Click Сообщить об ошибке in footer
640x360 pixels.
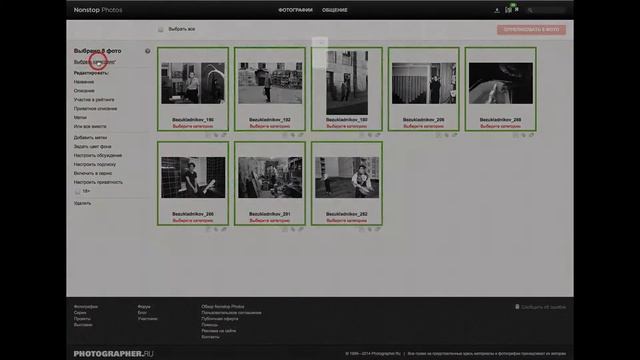[541, 307]
